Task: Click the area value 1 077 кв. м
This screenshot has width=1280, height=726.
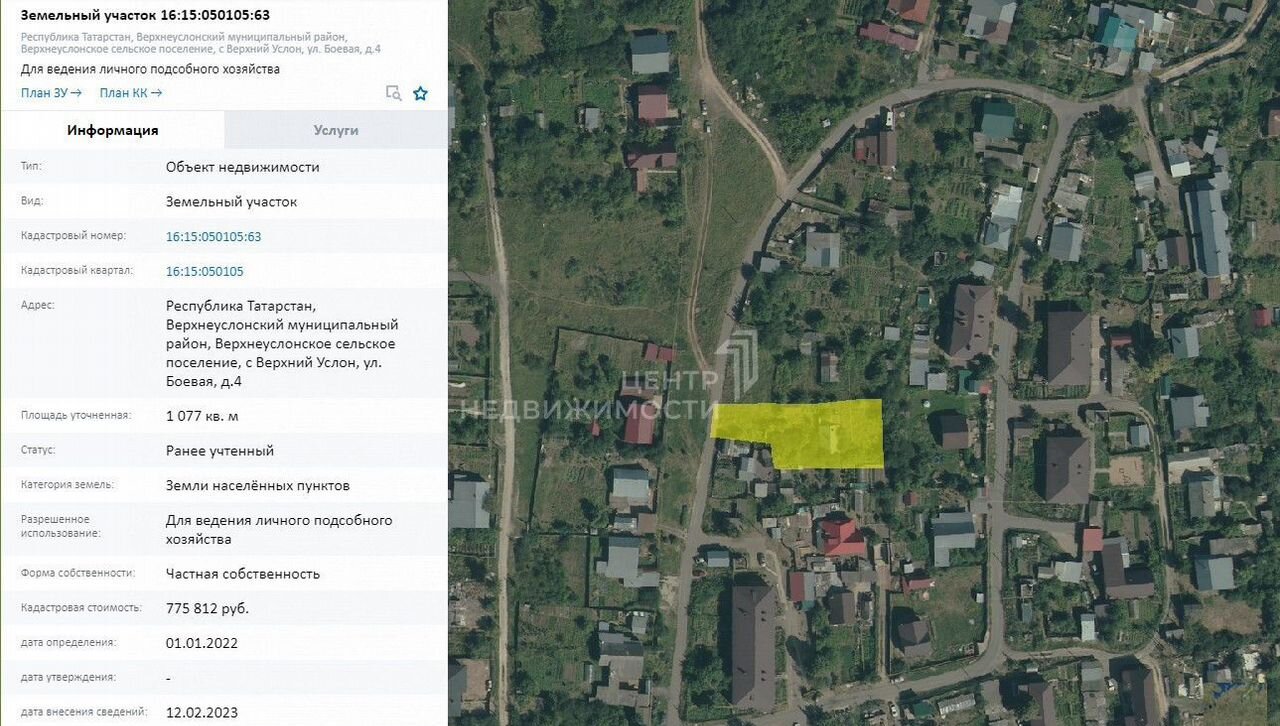Action: click(202, 416)
